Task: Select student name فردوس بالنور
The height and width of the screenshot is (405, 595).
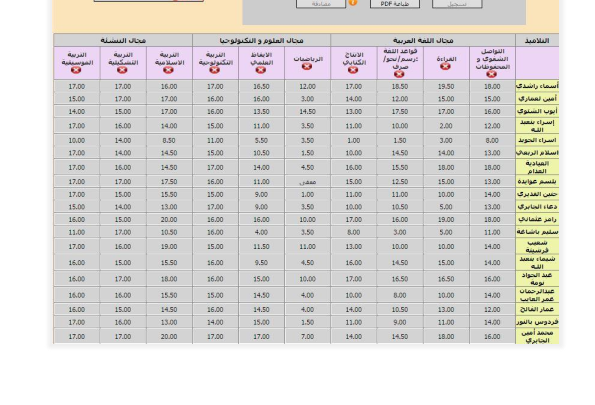Action: pos(537,322)
